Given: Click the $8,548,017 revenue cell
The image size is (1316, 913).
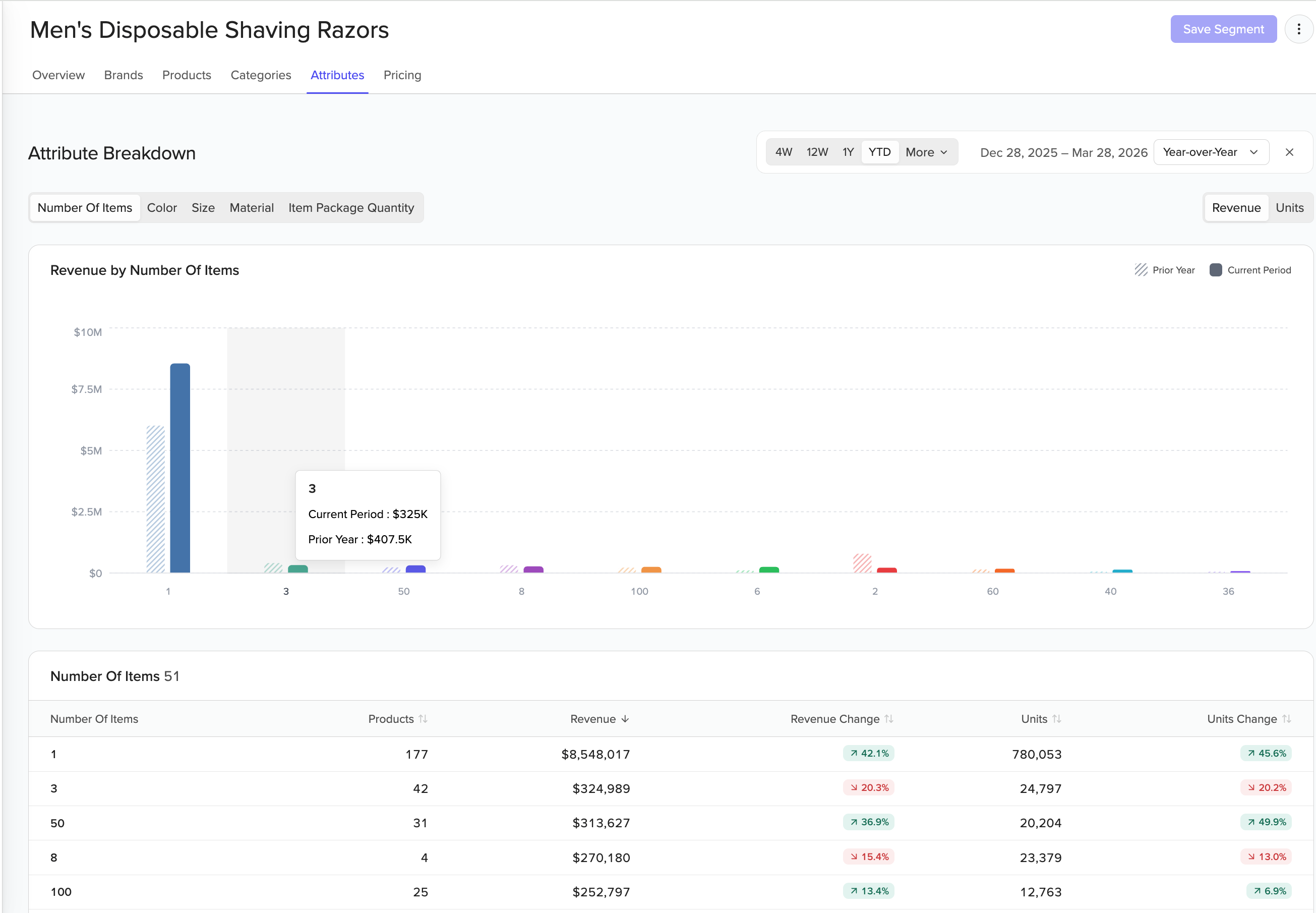Looking at the screenshot, I should pos(595,754).
